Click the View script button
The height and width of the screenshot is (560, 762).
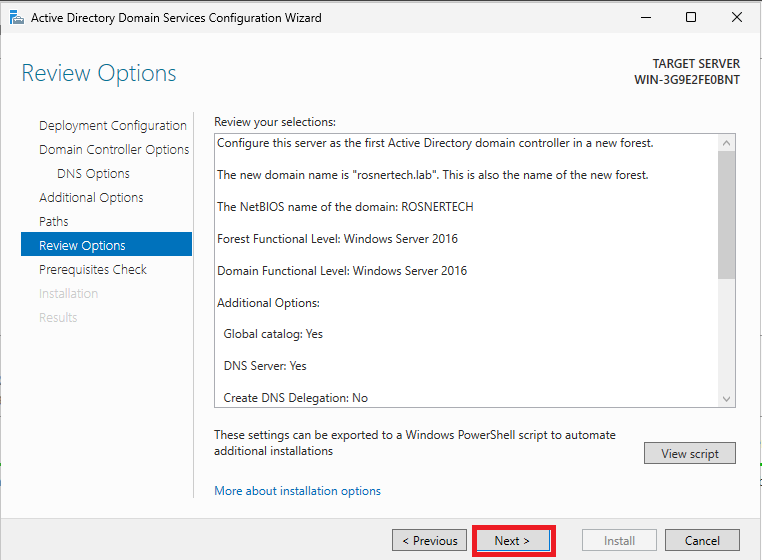tap(690, 454)
